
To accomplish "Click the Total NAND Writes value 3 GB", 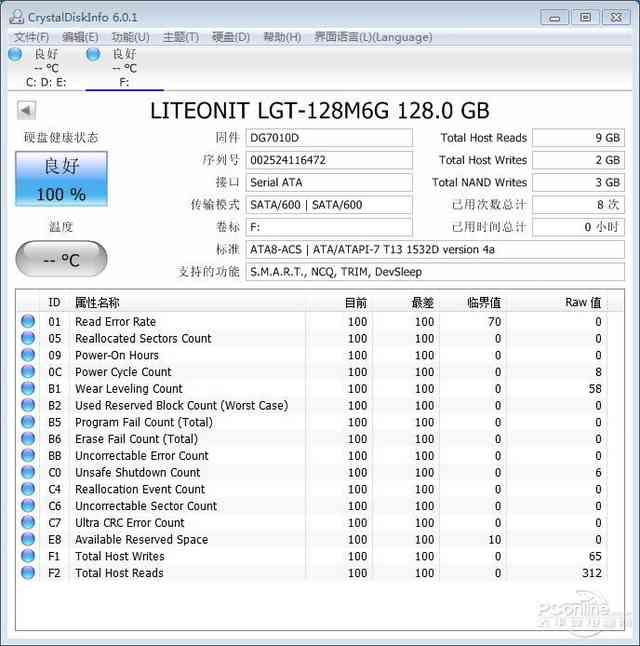I will pyautogui.click(x=579, y=182).
